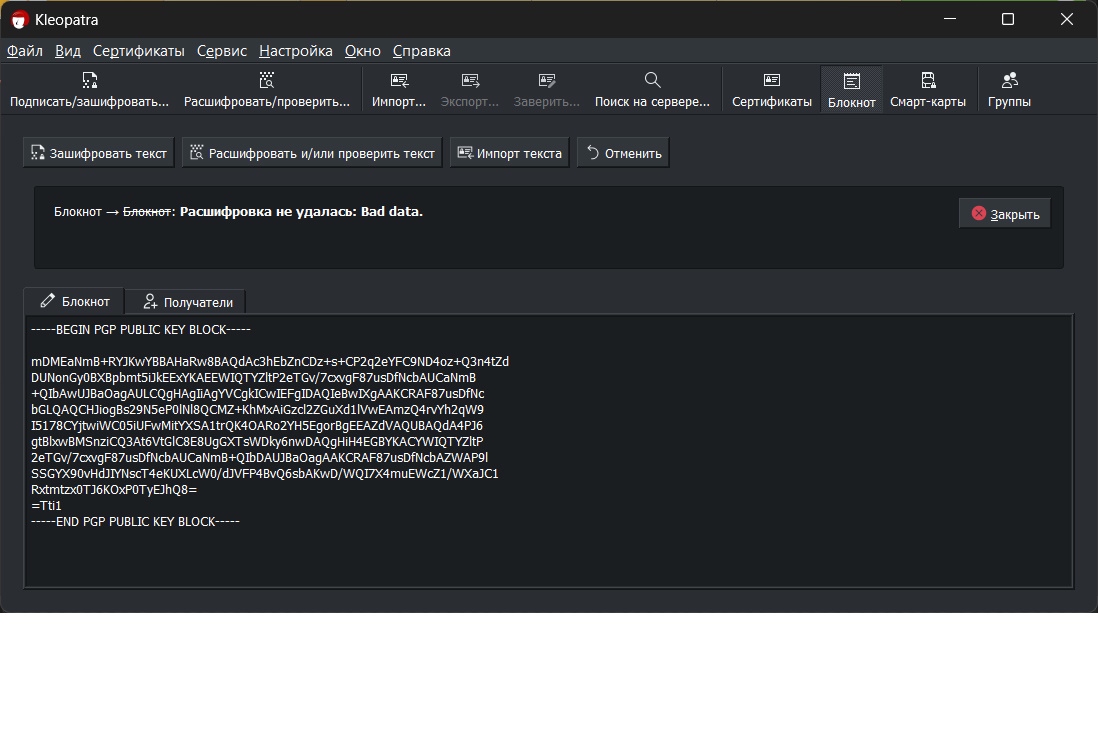Click the line starting with SSGYX90vHdJIY
The image size is (1098, 750).
[x=265, y=474]
